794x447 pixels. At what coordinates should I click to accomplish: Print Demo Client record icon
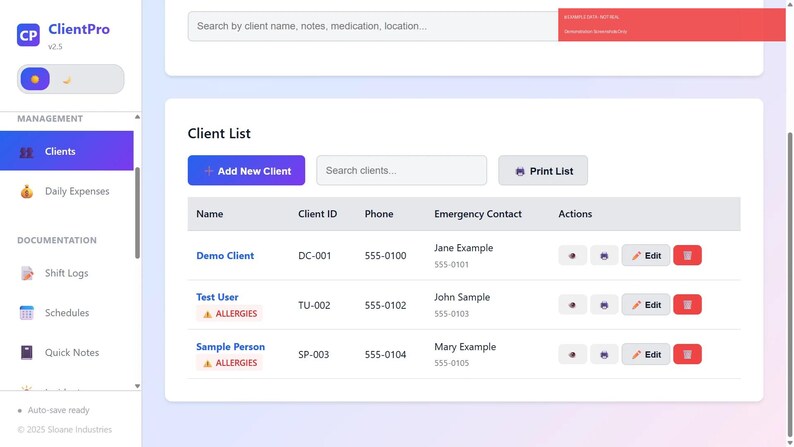point(604,255)
